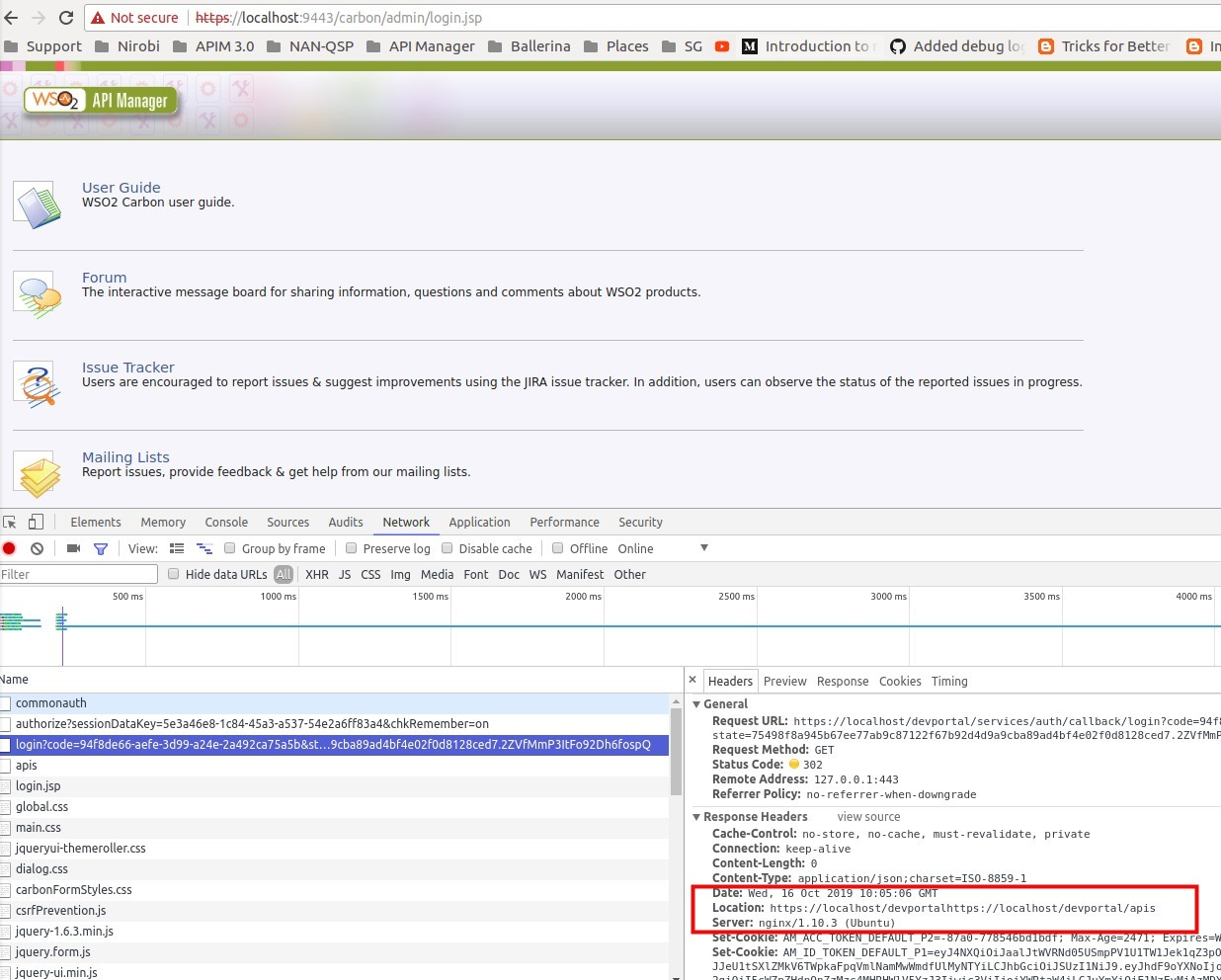1221x980 pixels.
Task: Open the Preview tab of request
Action: tap(784, 681)
